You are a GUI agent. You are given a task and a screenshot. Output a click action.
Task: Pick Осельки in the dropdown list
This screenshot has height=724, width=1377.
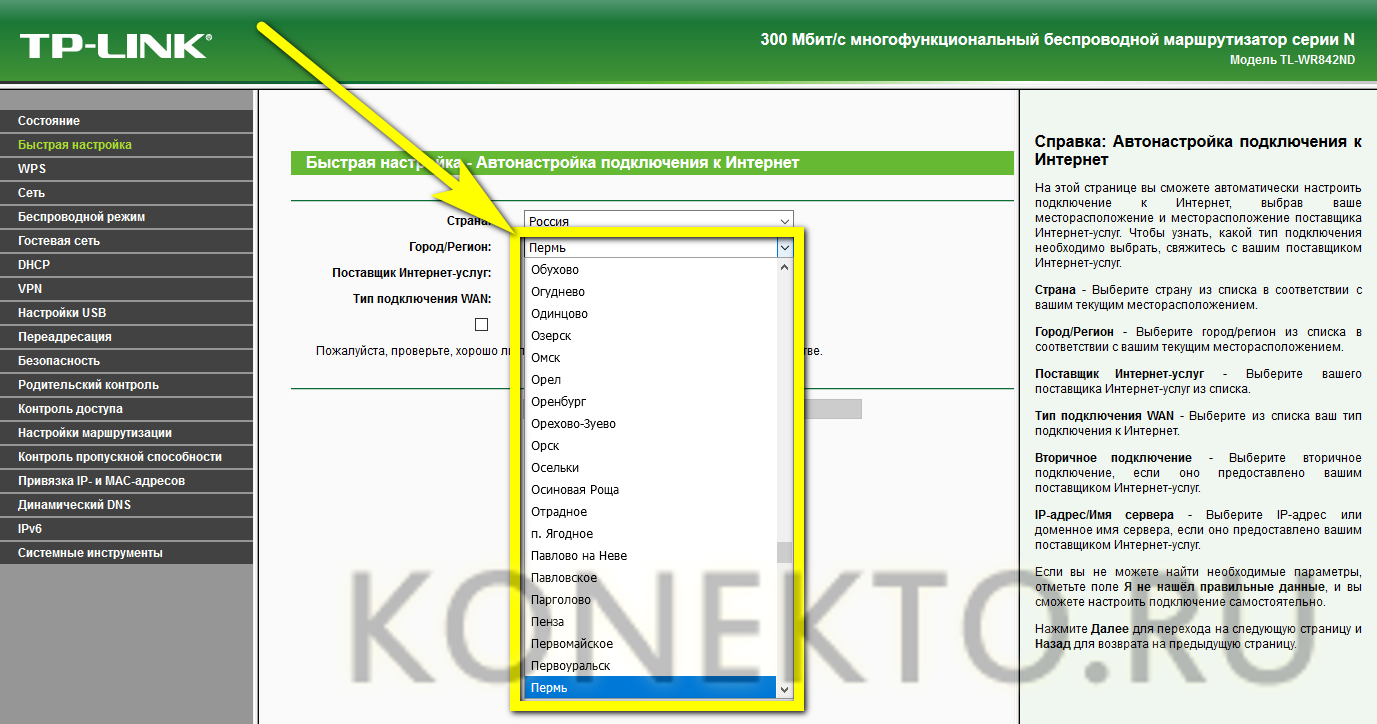[x=650, y=468]
